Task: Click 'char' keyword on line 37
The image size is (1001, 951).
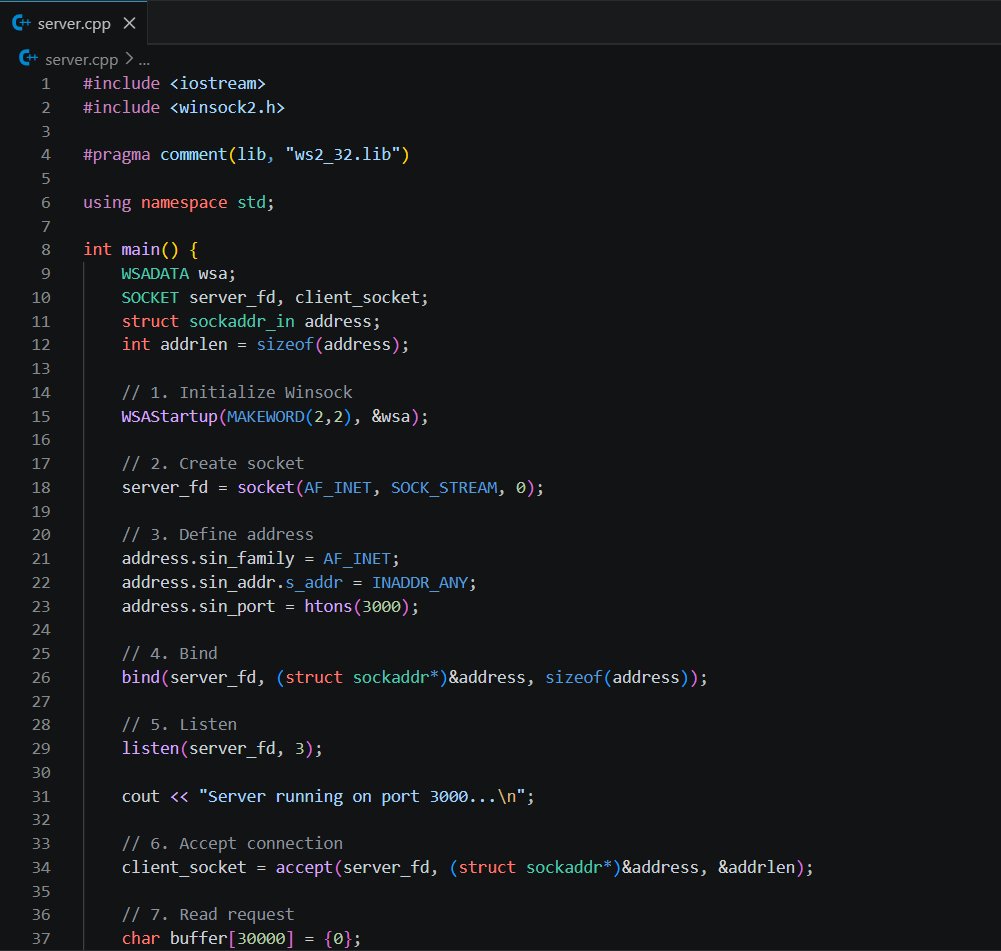Action: tap(140, 939)
